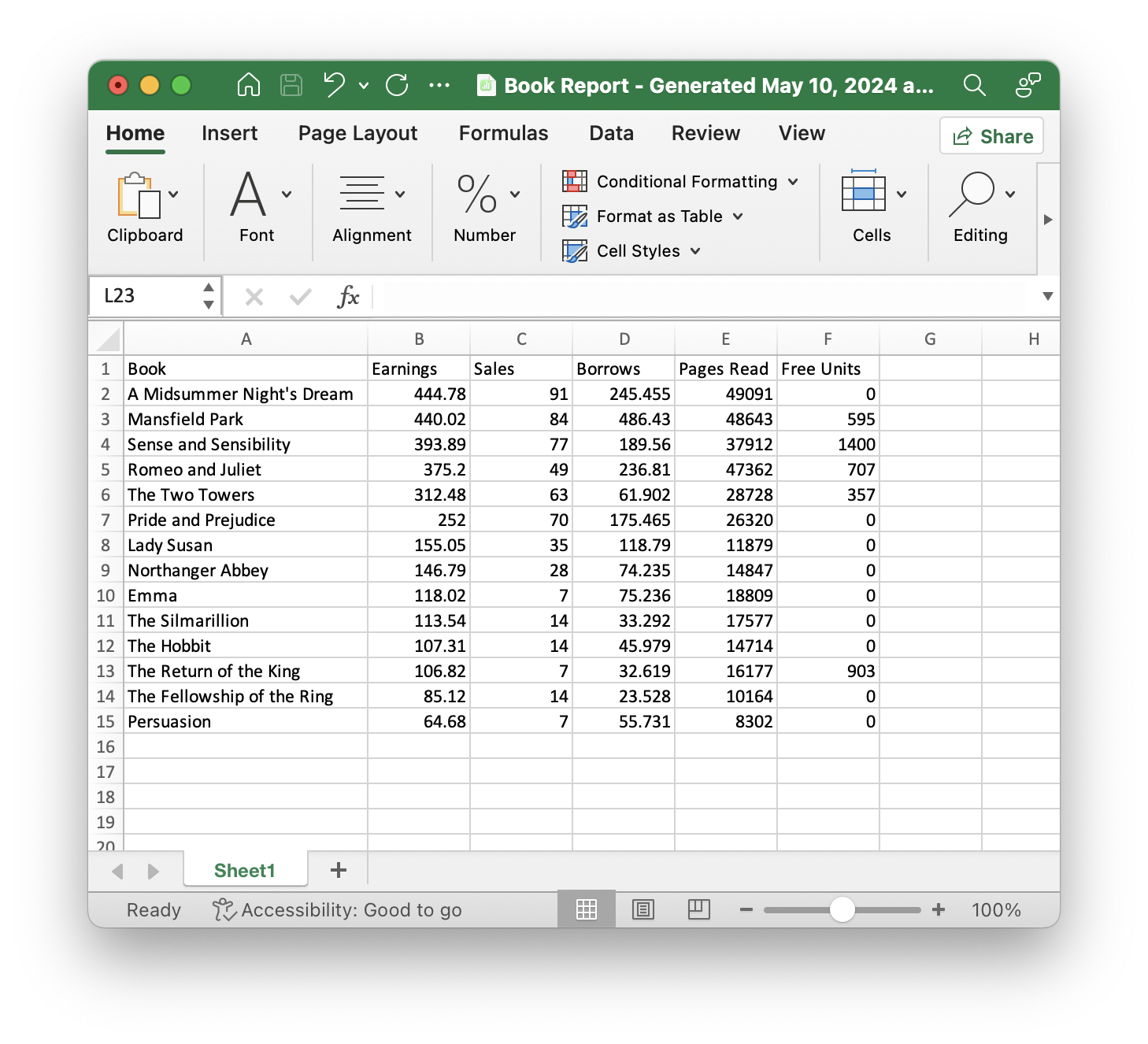Image resolution: width=1148 pixels, height=1044 pixels.
Task: Expand the Clipboard group dropdown
Action: tap(173, 194)
